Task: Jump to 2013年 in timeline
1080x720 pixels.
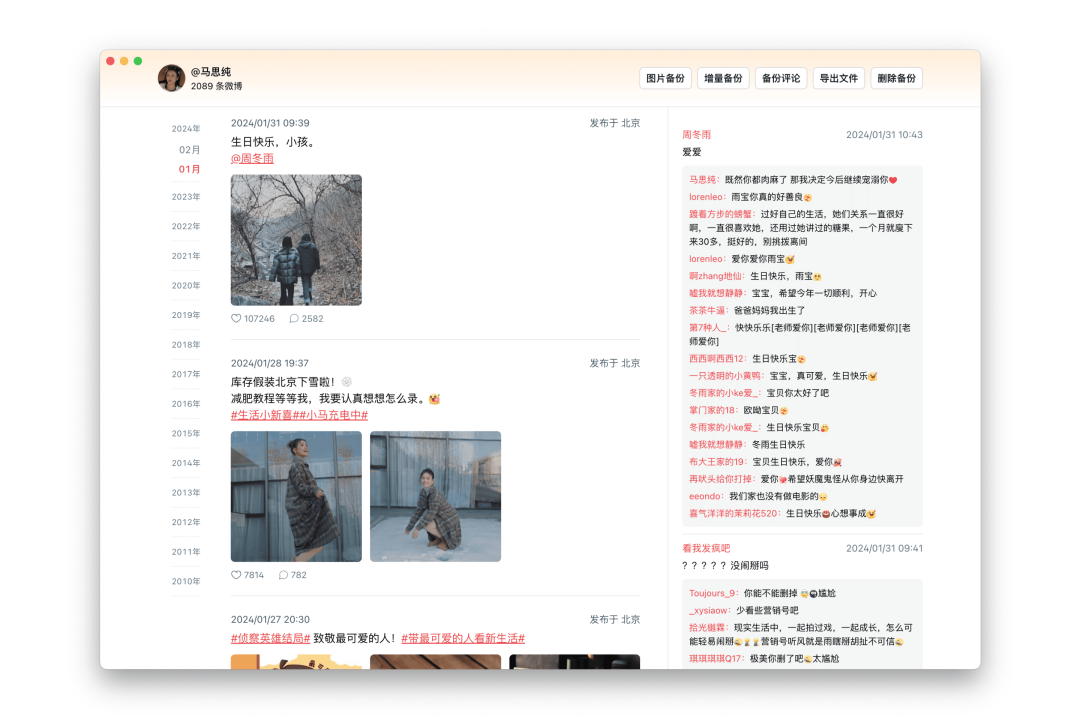Action: click(186, 493)
